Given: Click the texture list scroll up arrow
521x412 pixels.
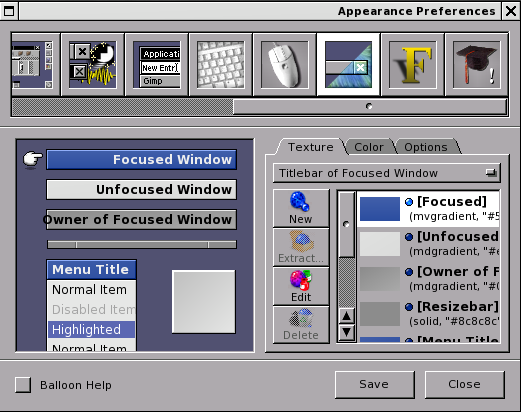Looking at the screenshot, I should 347,316.
